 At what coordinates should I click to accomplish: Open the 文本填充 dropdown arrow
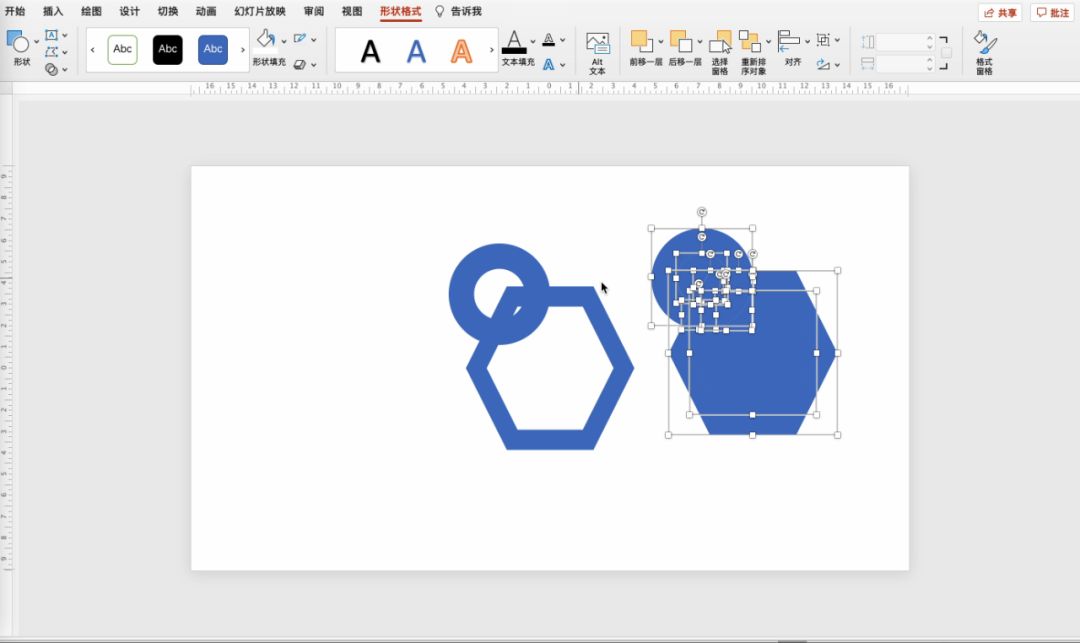[x=533, y=41]
